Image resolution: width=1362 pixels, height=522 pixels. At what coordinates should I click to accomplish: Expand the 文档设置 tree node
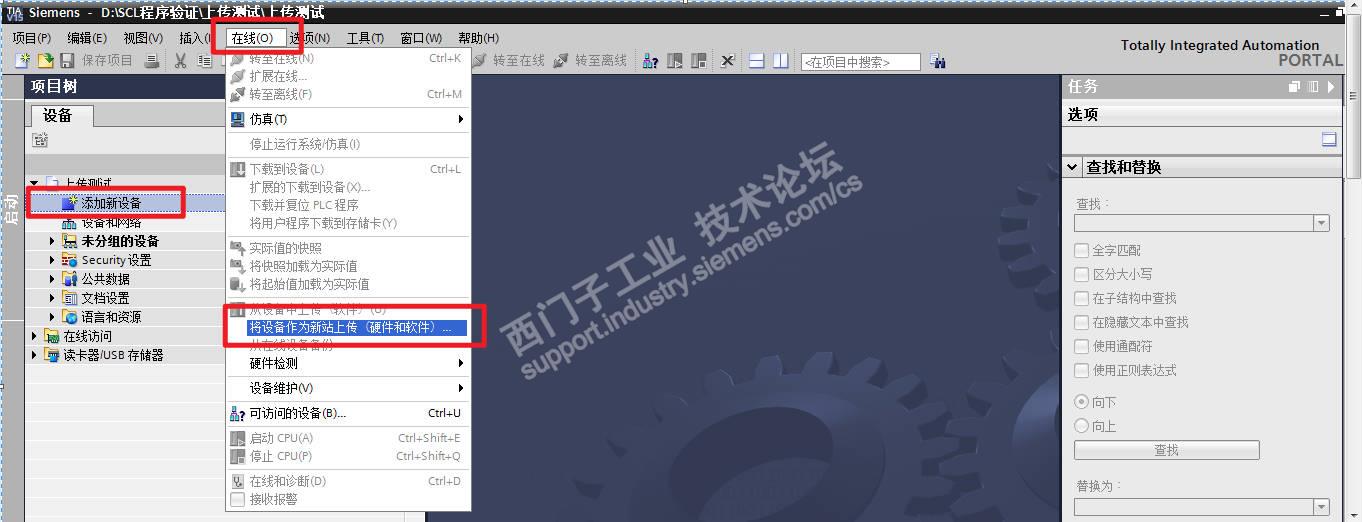coord(52,298)
